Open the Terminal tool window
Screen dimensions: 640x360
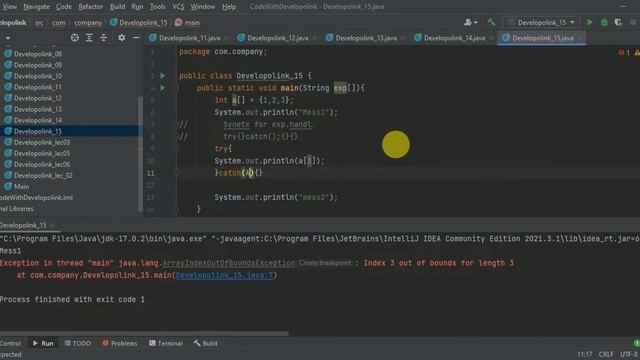tap(165, 343)
